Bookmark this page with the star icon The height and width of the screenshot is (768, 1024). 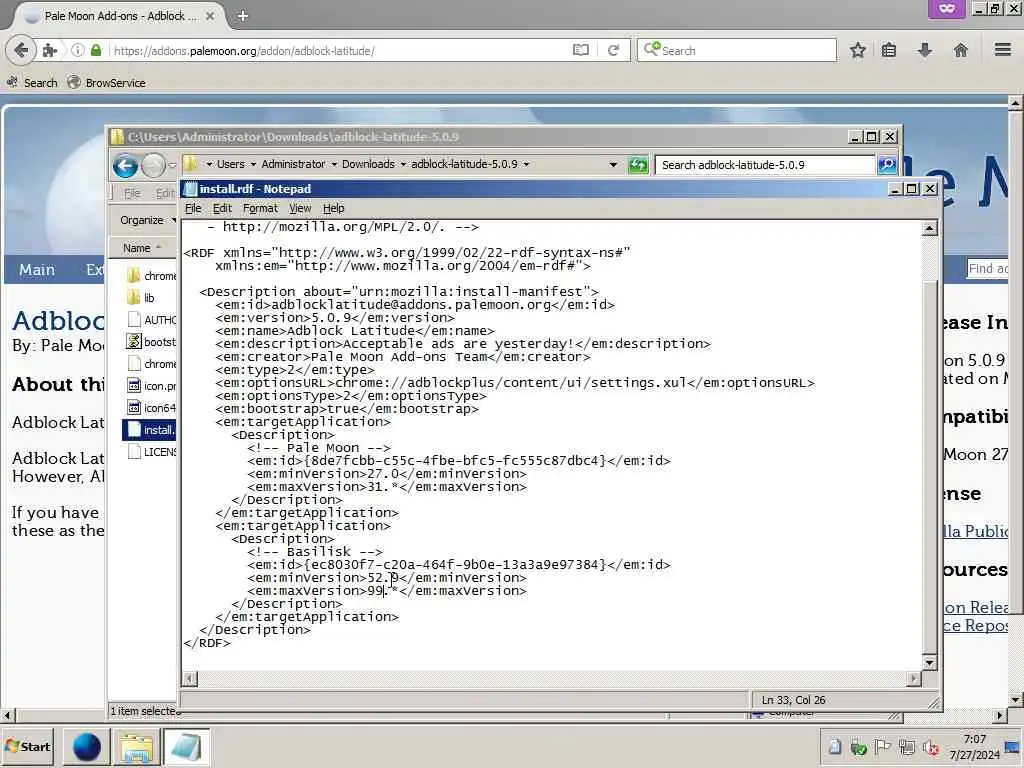click(857, 50)
